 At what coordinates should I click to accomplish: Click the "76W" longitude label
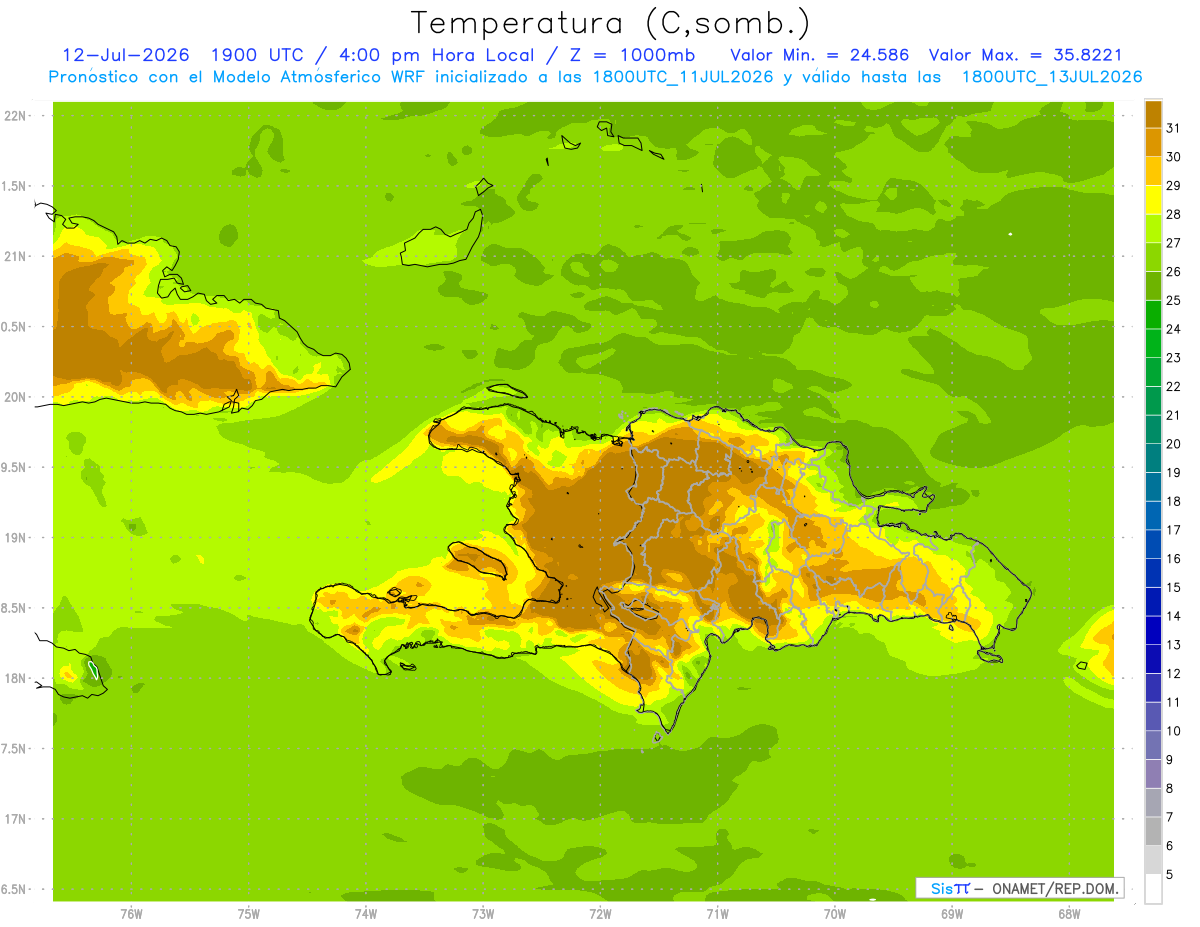[131, 914]
